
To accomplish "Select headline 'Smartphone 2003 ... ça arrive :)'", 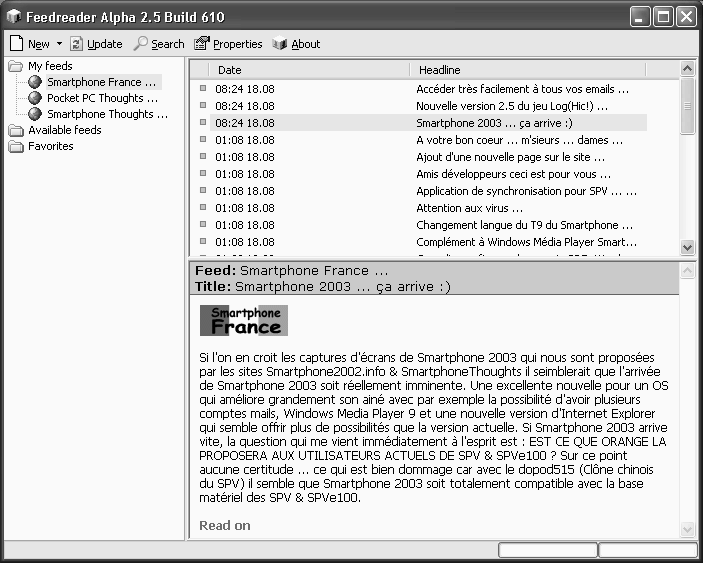I will [495, 123].
